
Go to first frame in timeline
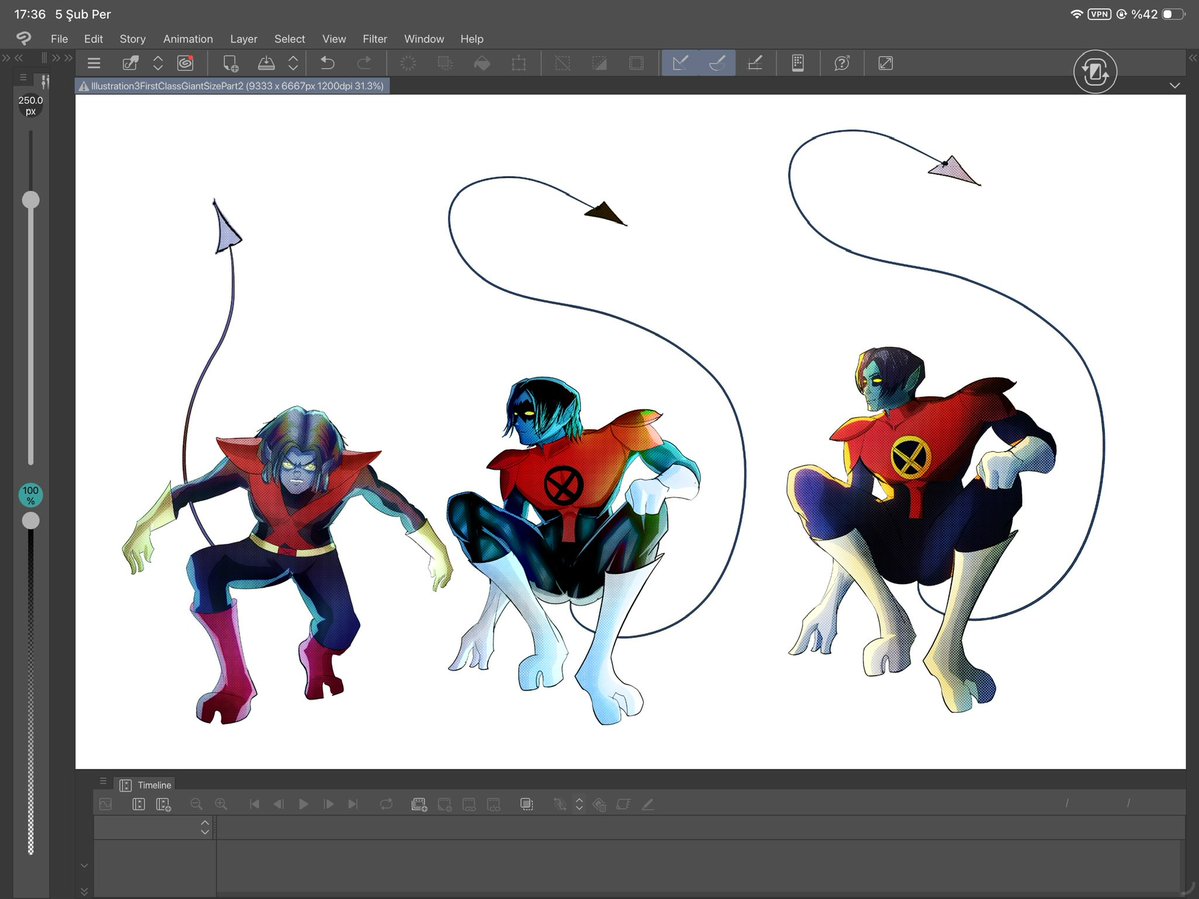click(x=255, y=804)
